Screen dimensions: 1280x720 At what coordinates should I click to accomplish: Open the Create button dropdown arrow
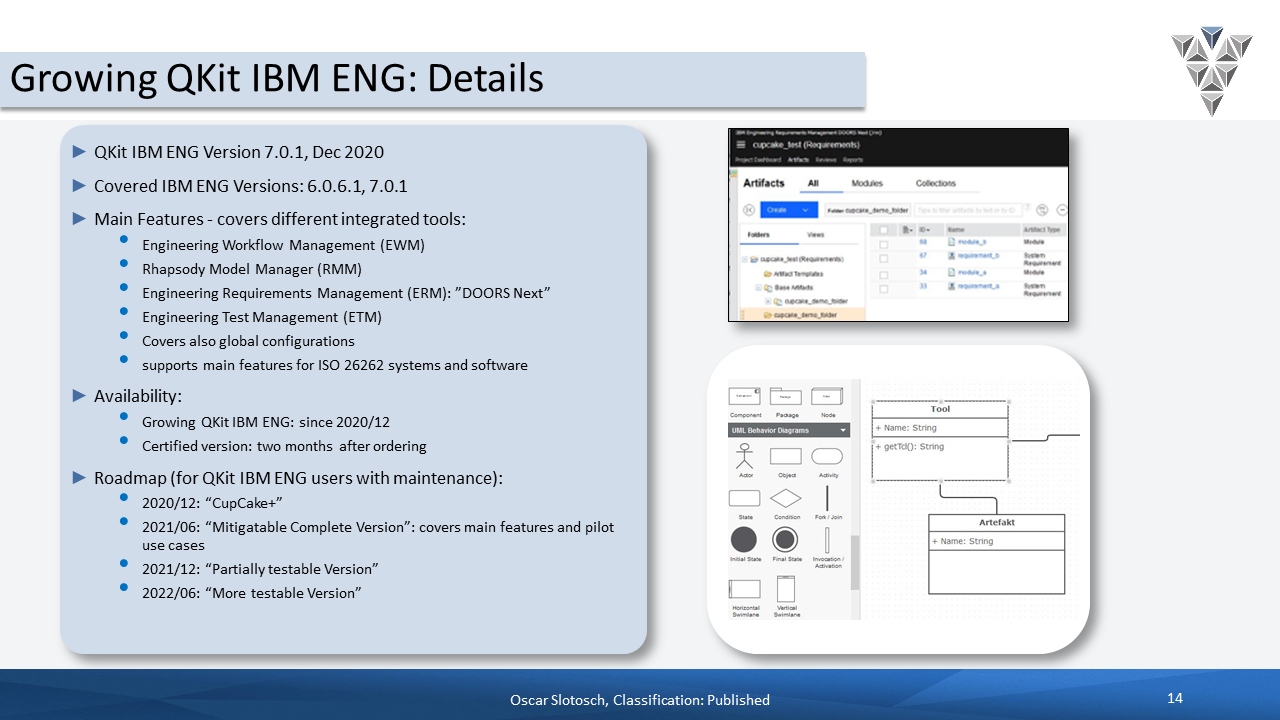(805, 210)
